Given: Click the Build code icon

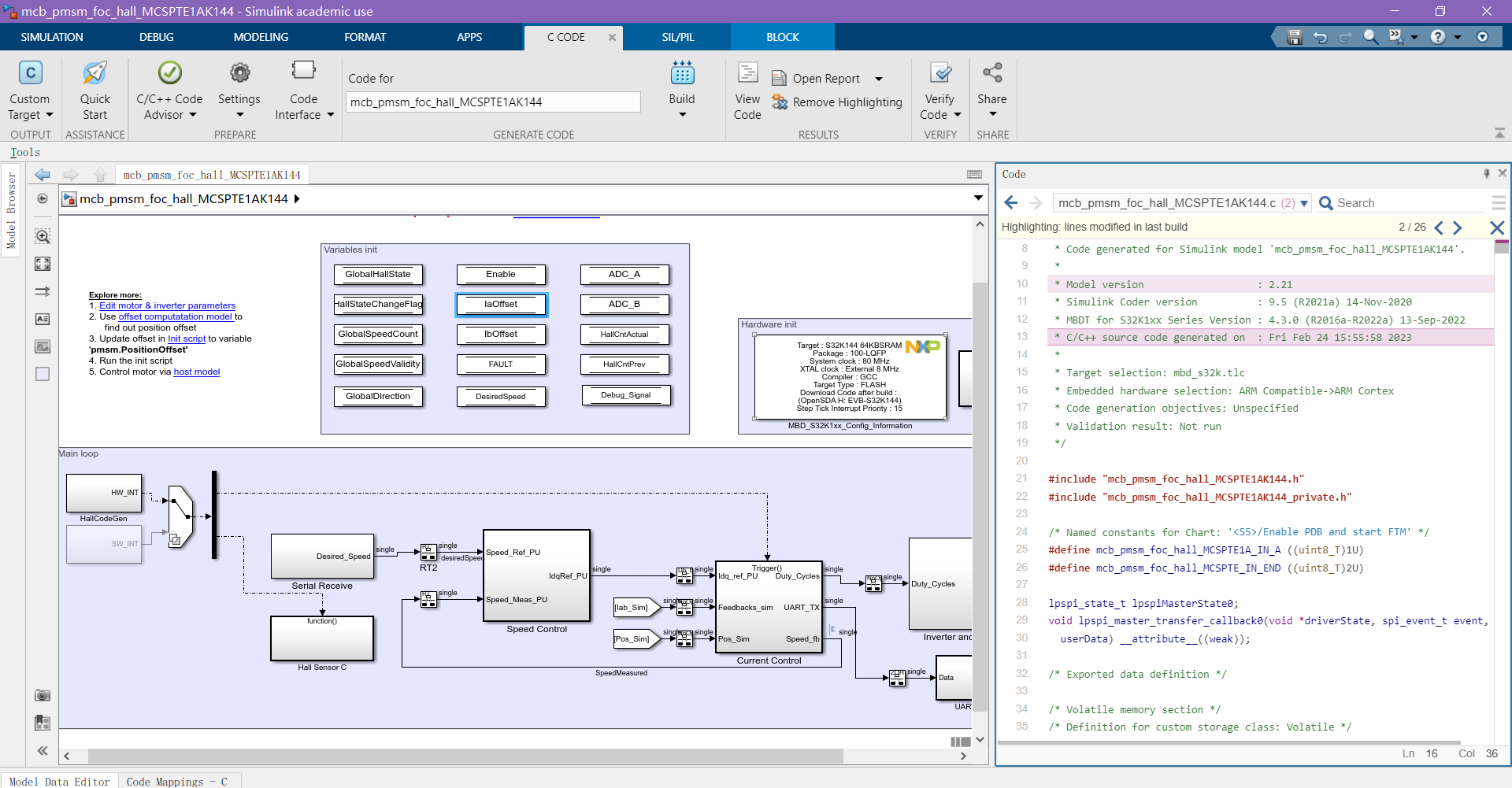Looking at the screenshot, I should point(682,74).
